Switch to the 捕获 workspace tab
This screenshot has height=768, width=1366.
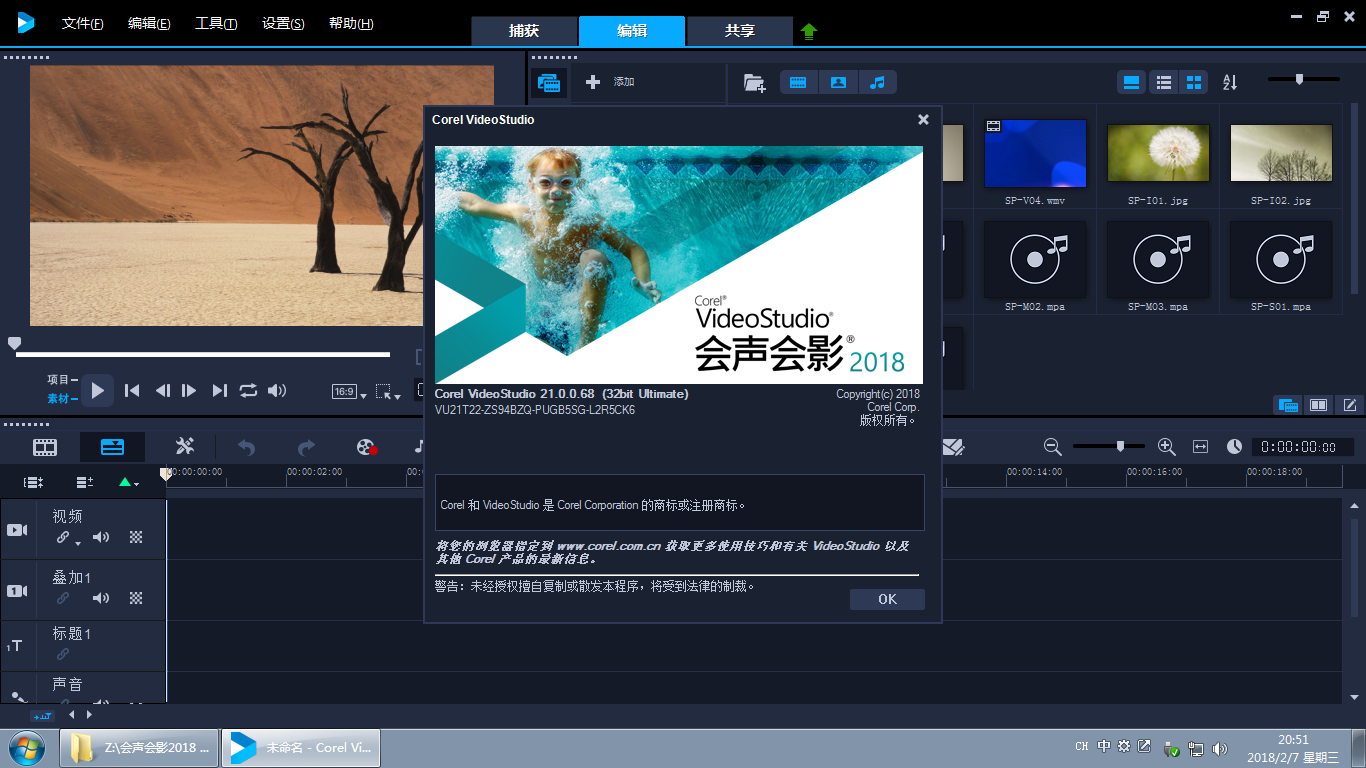coord(524,31)
